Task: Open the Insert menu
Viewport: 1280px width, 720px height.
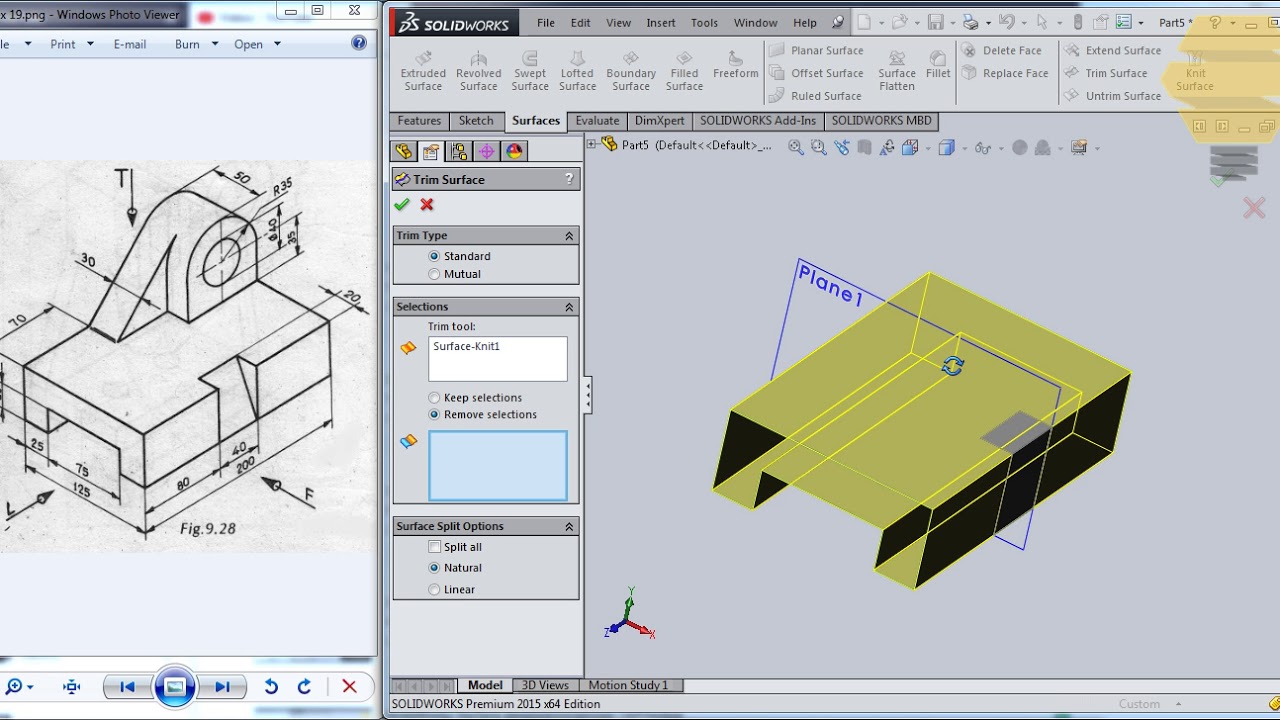Action: click(661, 23)
